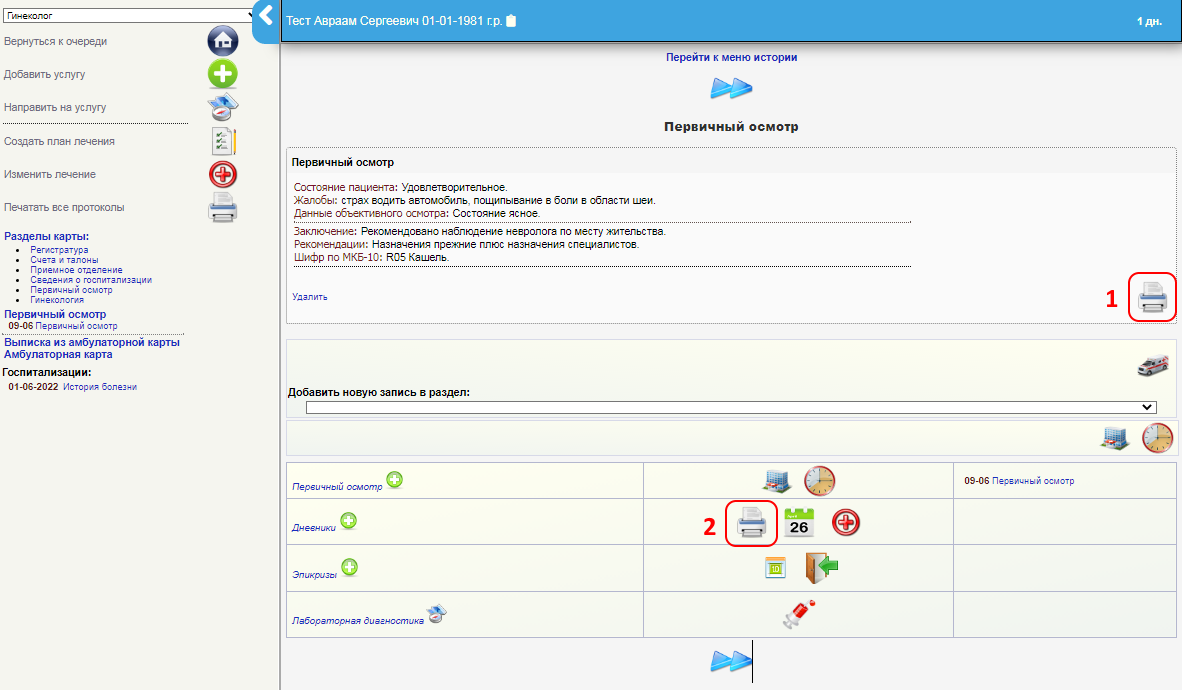The width and height of the screenshot is (1182, 690).
Task: Click the syringe icon in laboratory diagnostics row
Action: [799, 614]
